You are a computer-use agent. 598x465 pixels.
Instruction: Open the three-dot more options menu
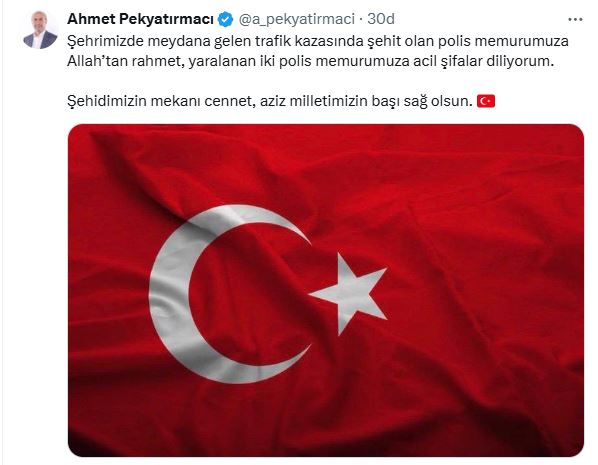575,19
